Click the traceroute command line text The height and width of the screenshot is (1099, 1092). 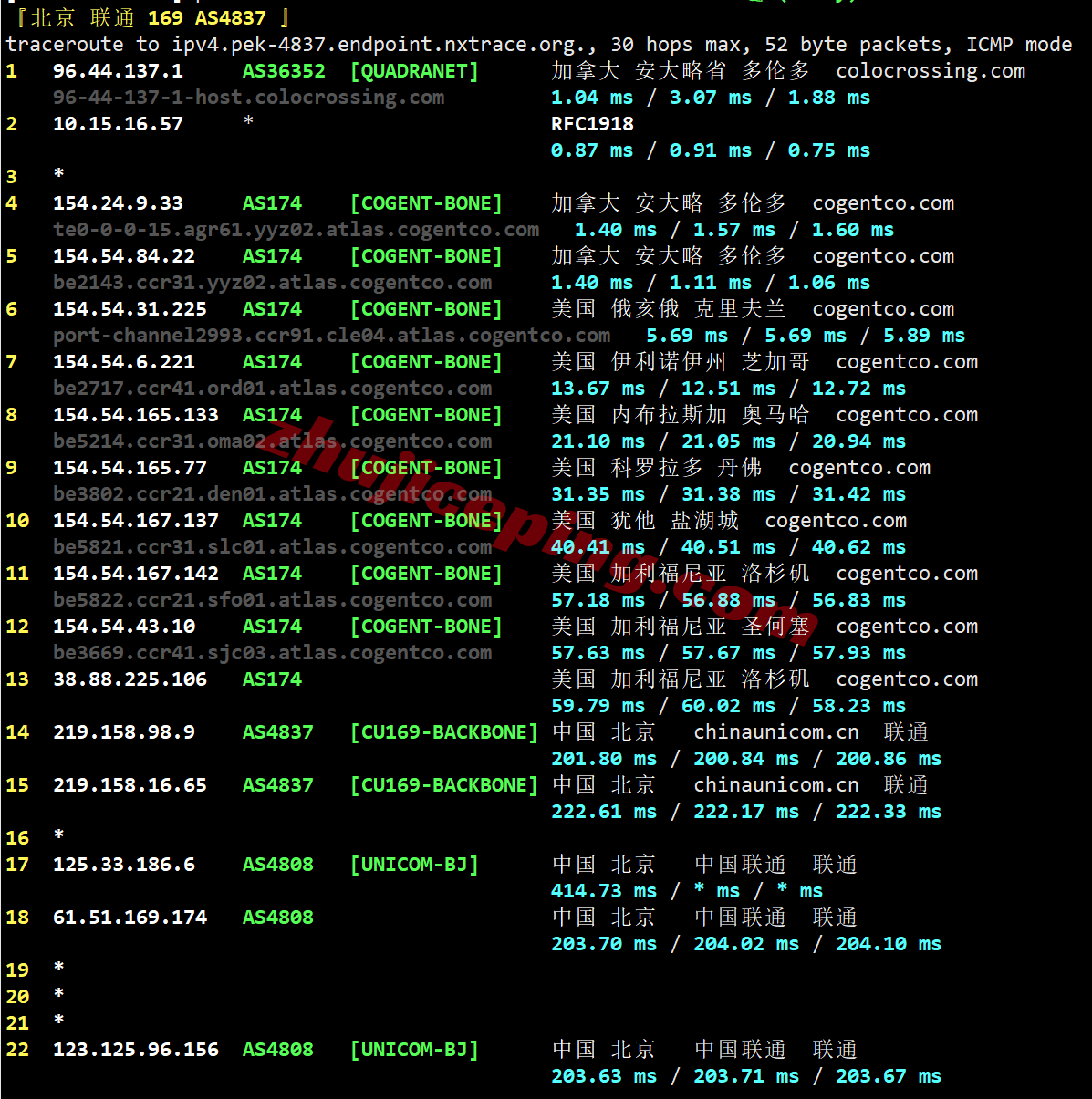[539, 45]
